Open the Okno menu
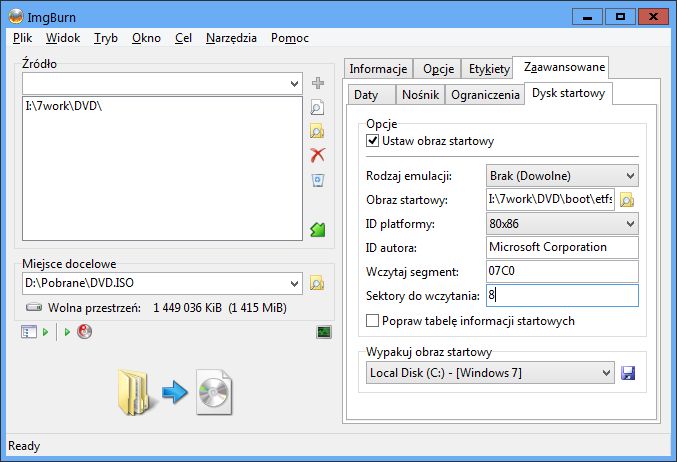The width and height of the screenshot is (677, 462). (146, 38)
